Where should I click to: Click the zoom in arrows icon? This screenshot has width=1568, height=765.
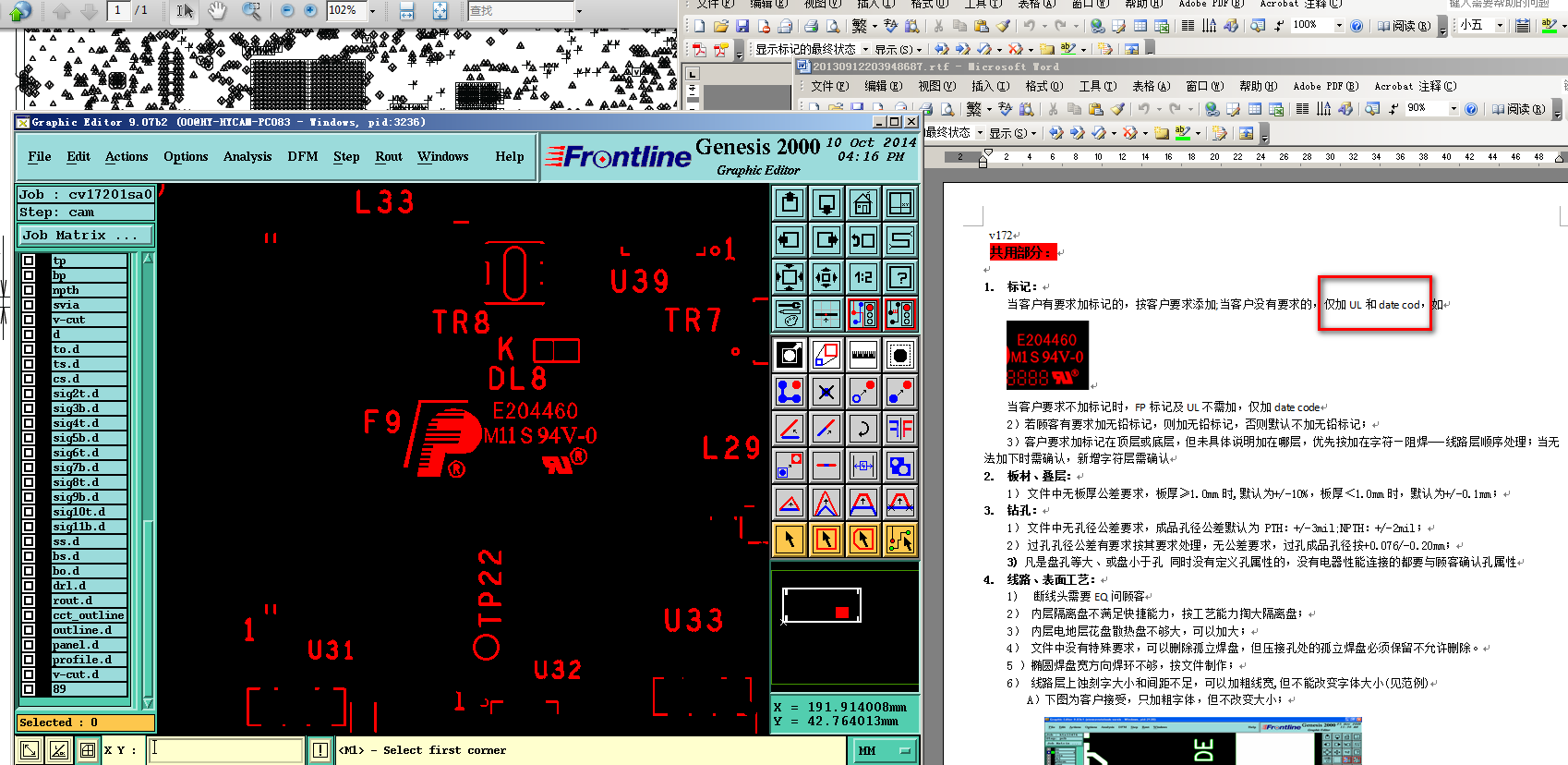click(x=790, y=276)
